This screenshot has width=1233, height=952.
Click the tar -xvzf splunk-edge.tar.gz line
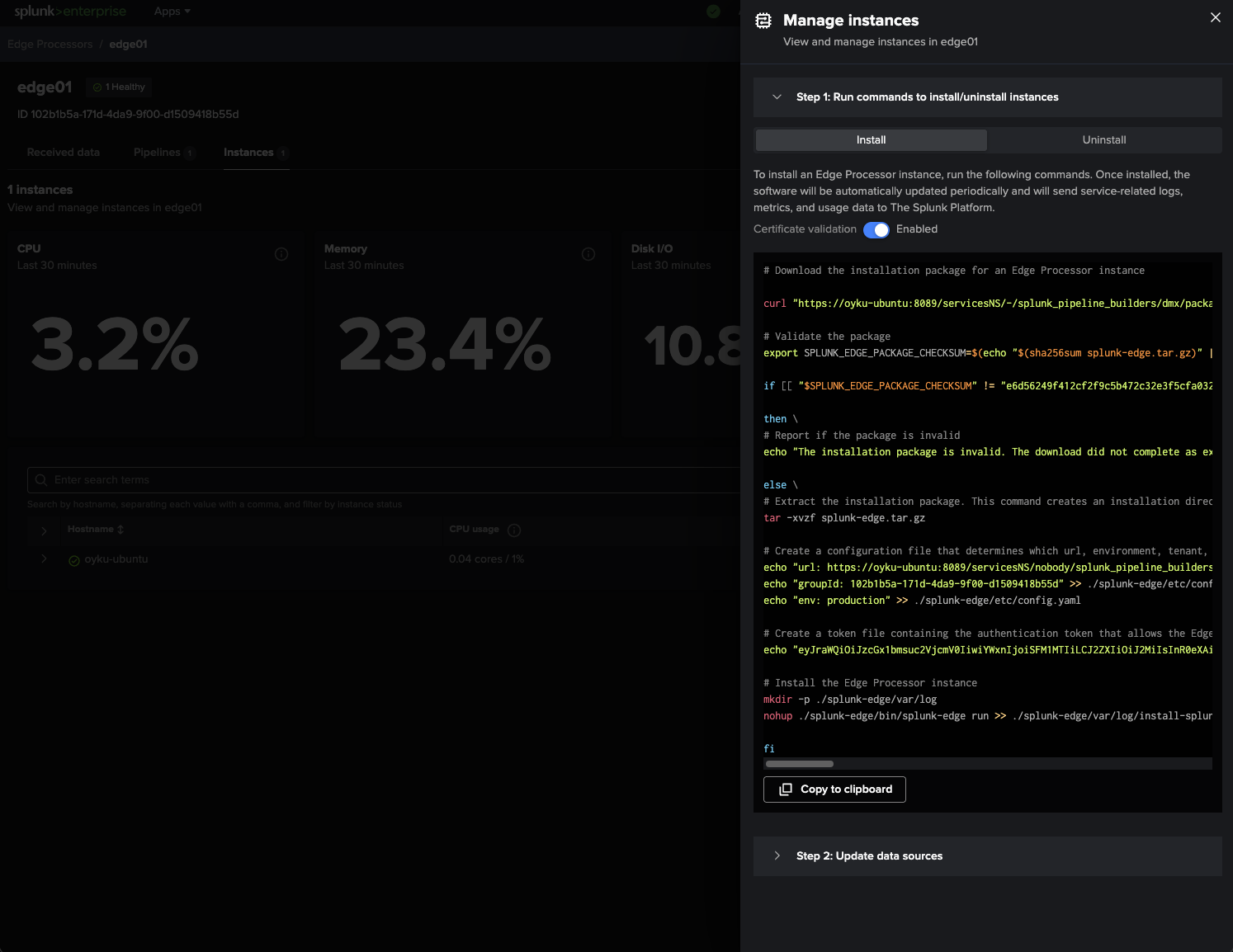coord(844,518)
